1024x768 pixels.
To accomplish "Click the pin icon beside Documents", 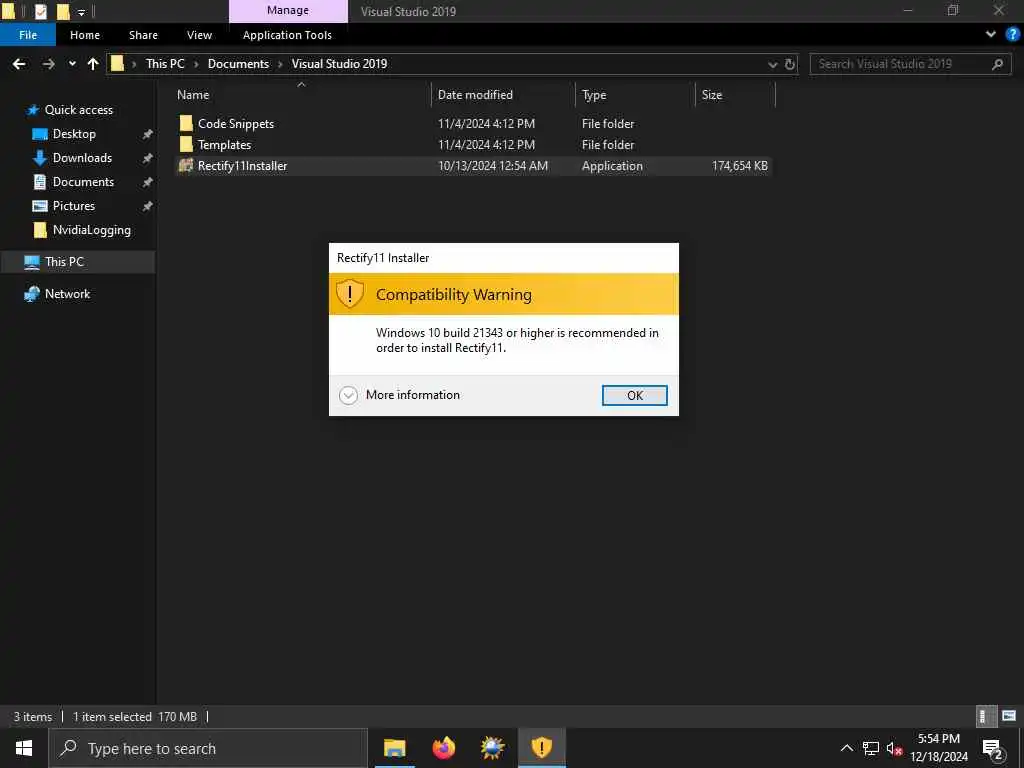I will tap(148, 182).
